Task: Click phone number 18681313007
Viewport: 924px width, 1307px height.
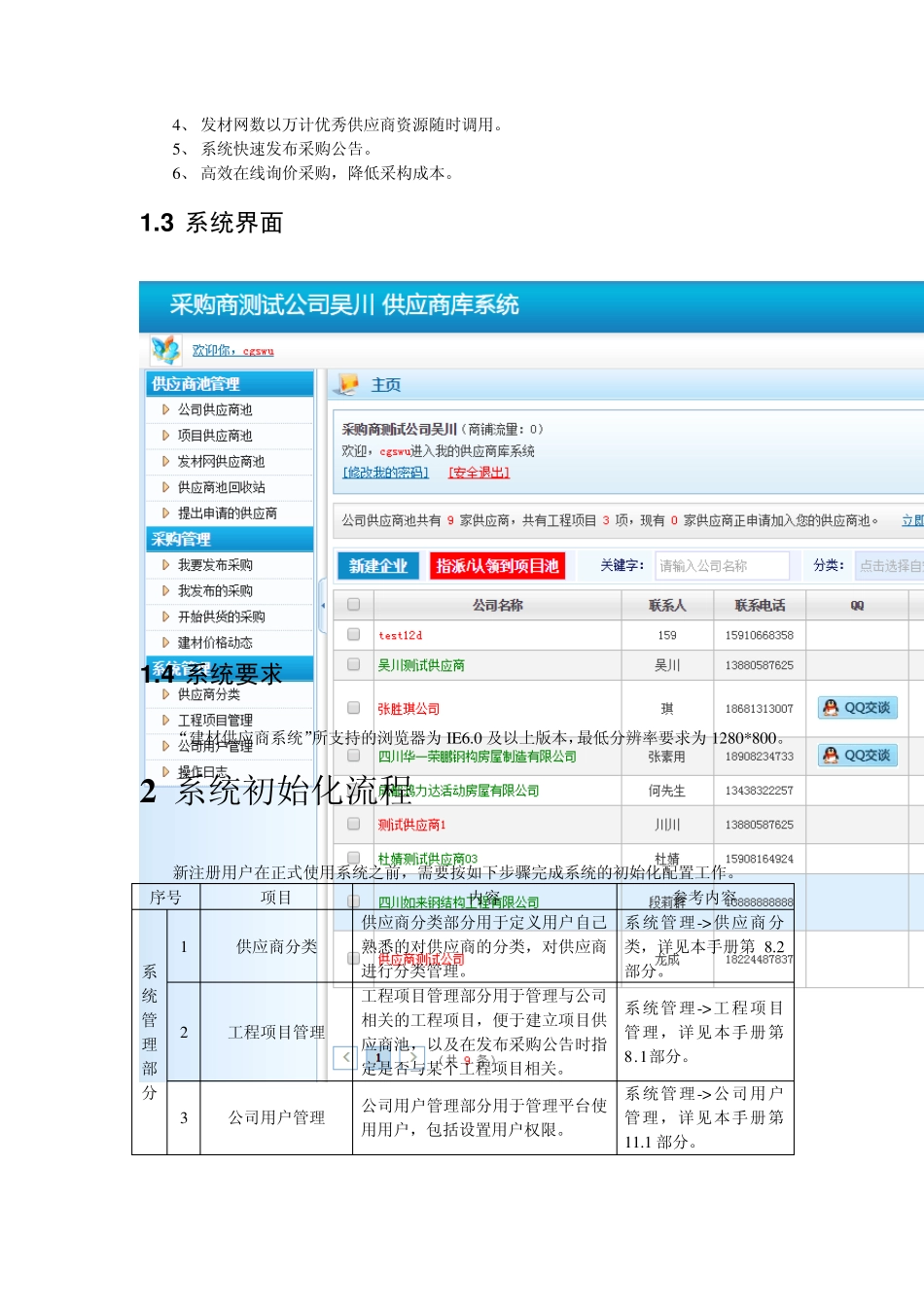Action: pos(760,709)
